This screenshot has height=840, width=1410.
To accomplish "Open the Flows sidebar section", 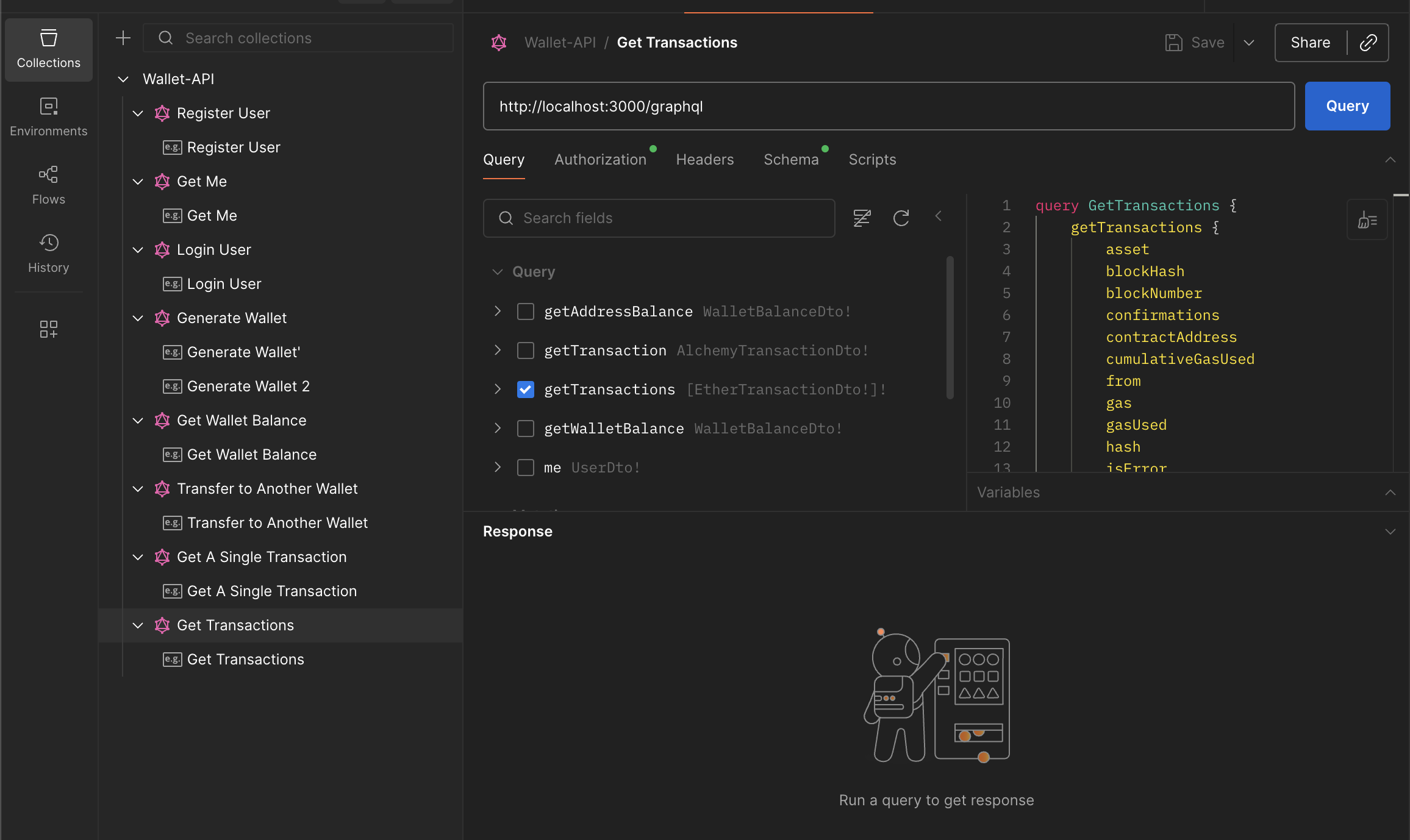I will 48,185.
